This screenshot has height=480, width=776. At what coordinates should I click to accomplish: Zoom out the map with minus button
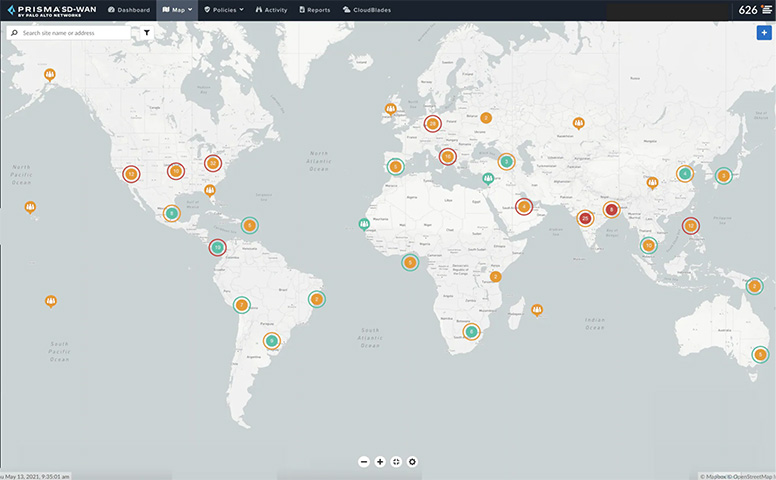click(x=364, y=461)
